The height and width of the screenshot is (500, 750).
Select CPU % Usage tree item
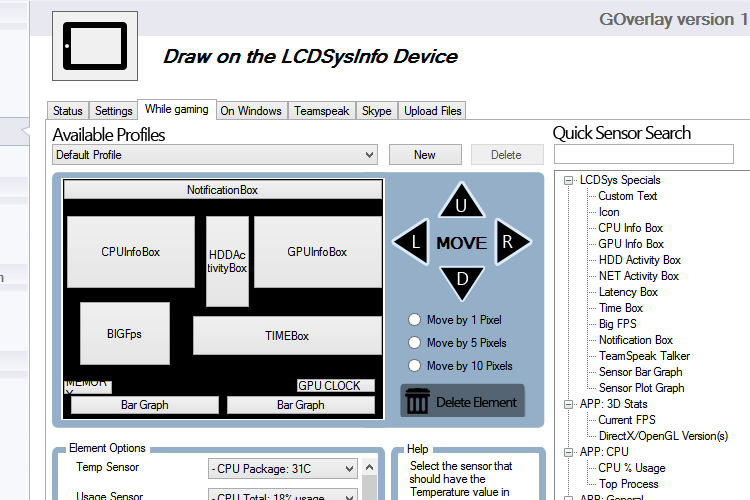coord(632,468)
